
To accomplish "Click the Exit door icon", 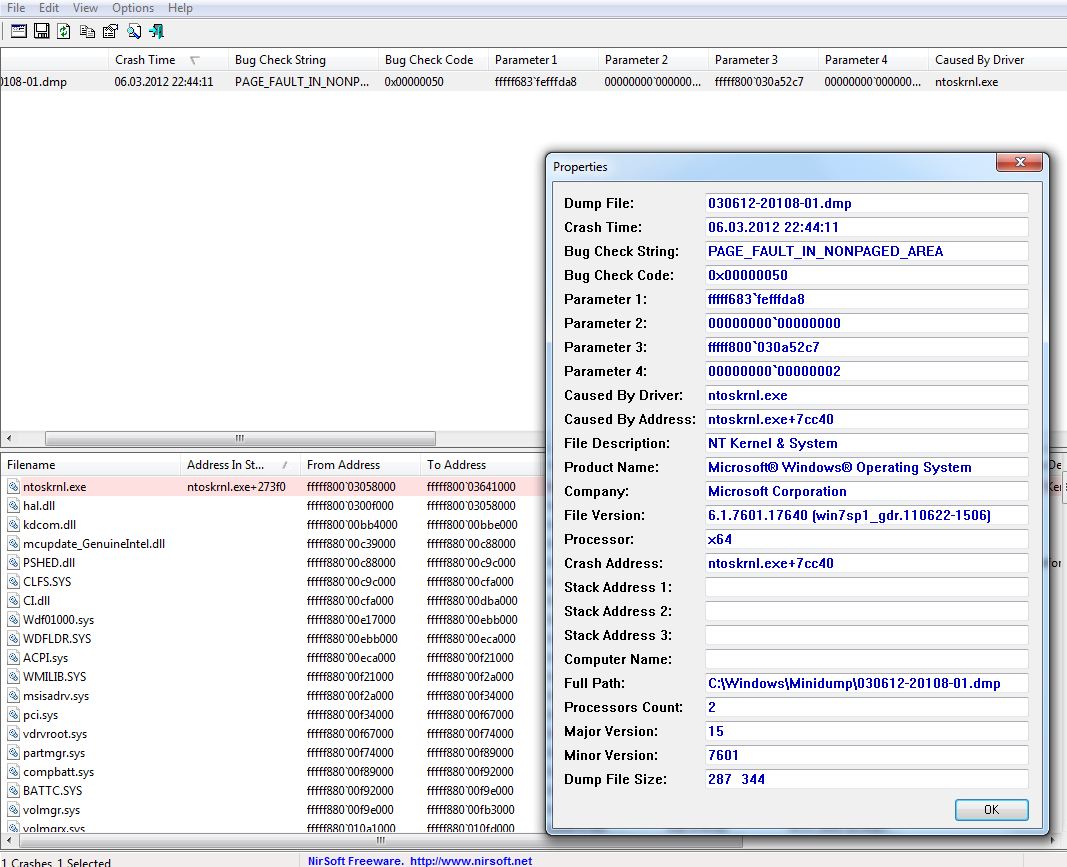I will (157, 31).
